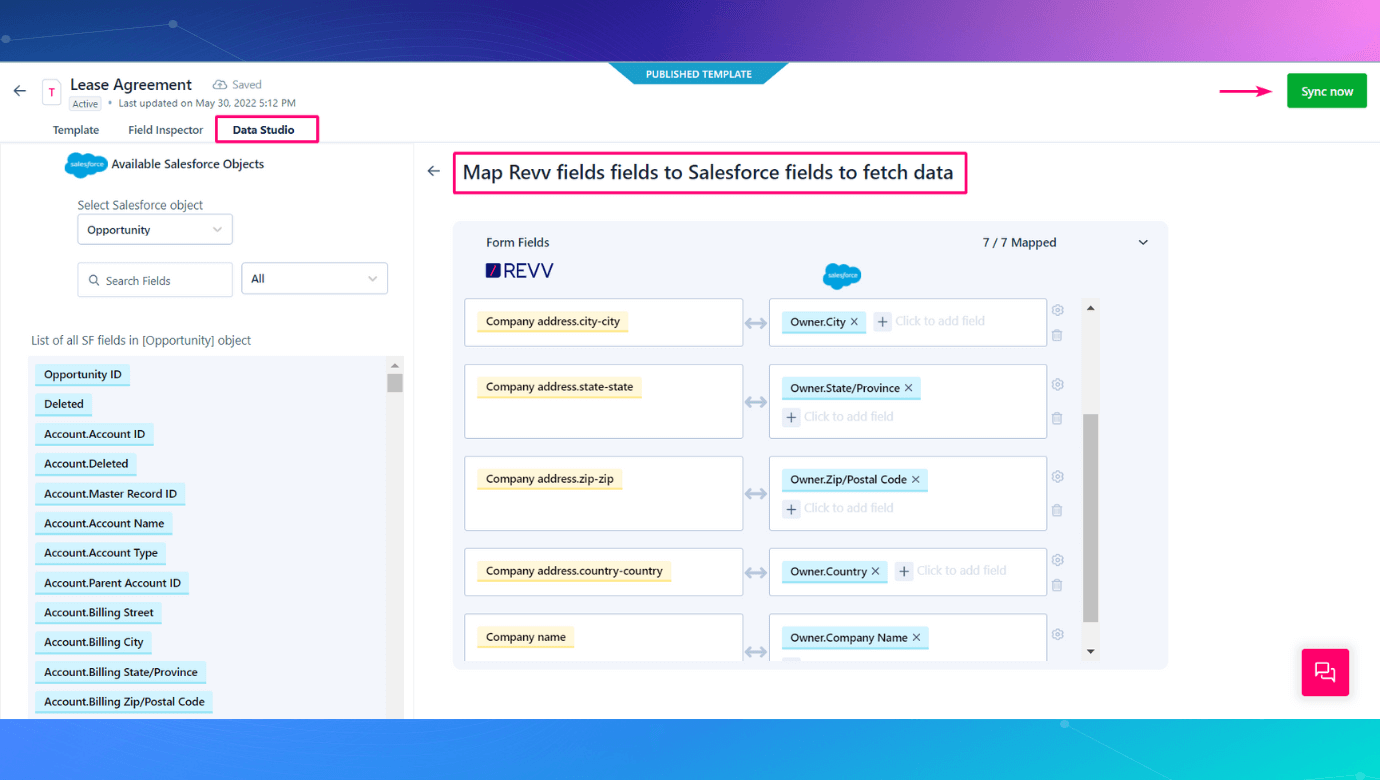Delete the Company address.state-state mapping
The height and width of the screenshot is (780, 1380).
[1057, 419]
